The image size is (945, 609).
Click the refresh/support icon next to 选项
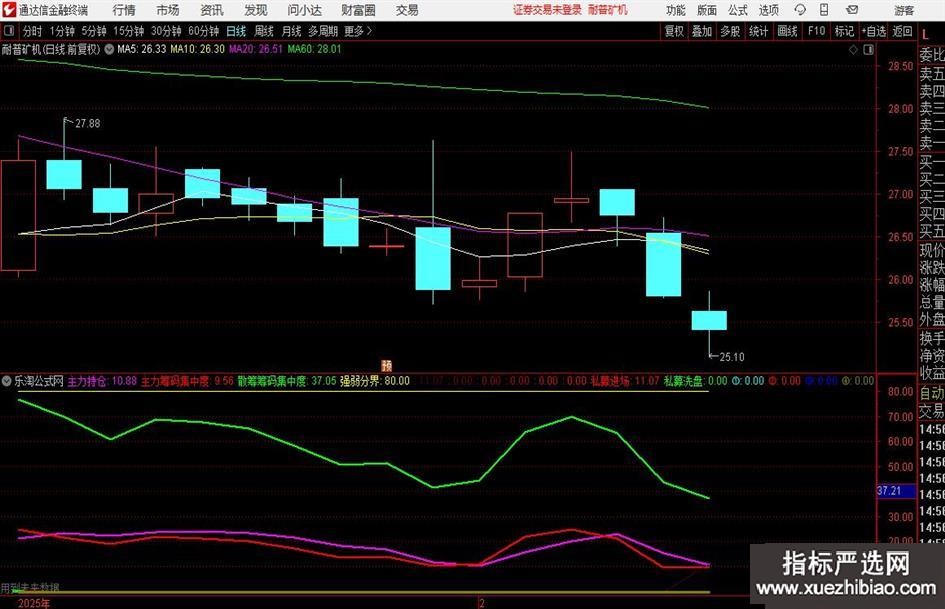coord(798,10)
